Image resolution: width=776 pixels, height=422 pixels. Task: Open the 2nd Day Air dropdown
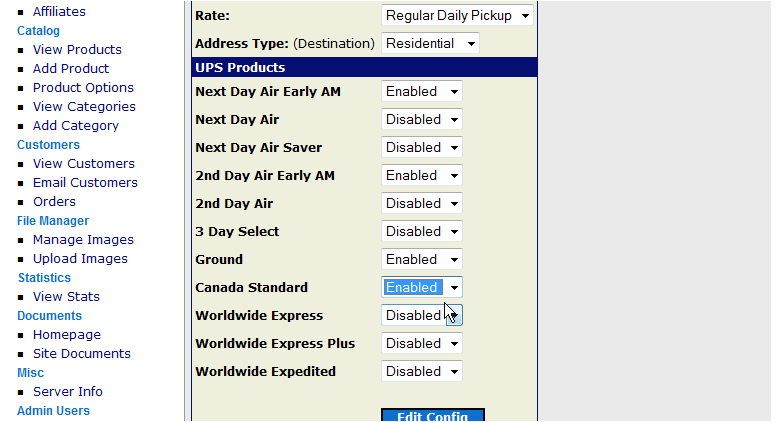(x=422, y=203)
